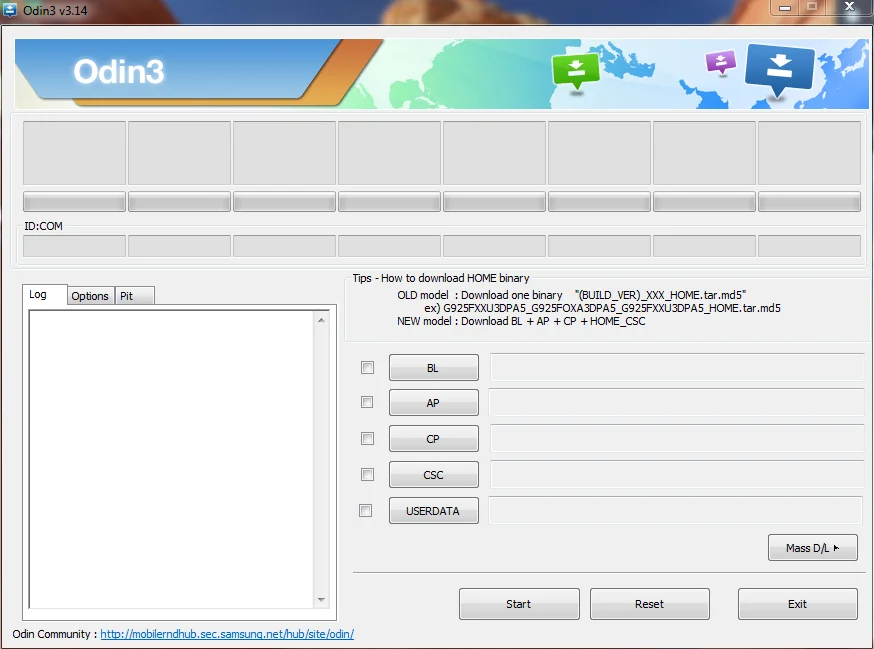
Task: Click the green download marker icon
Action: (576, 71)
